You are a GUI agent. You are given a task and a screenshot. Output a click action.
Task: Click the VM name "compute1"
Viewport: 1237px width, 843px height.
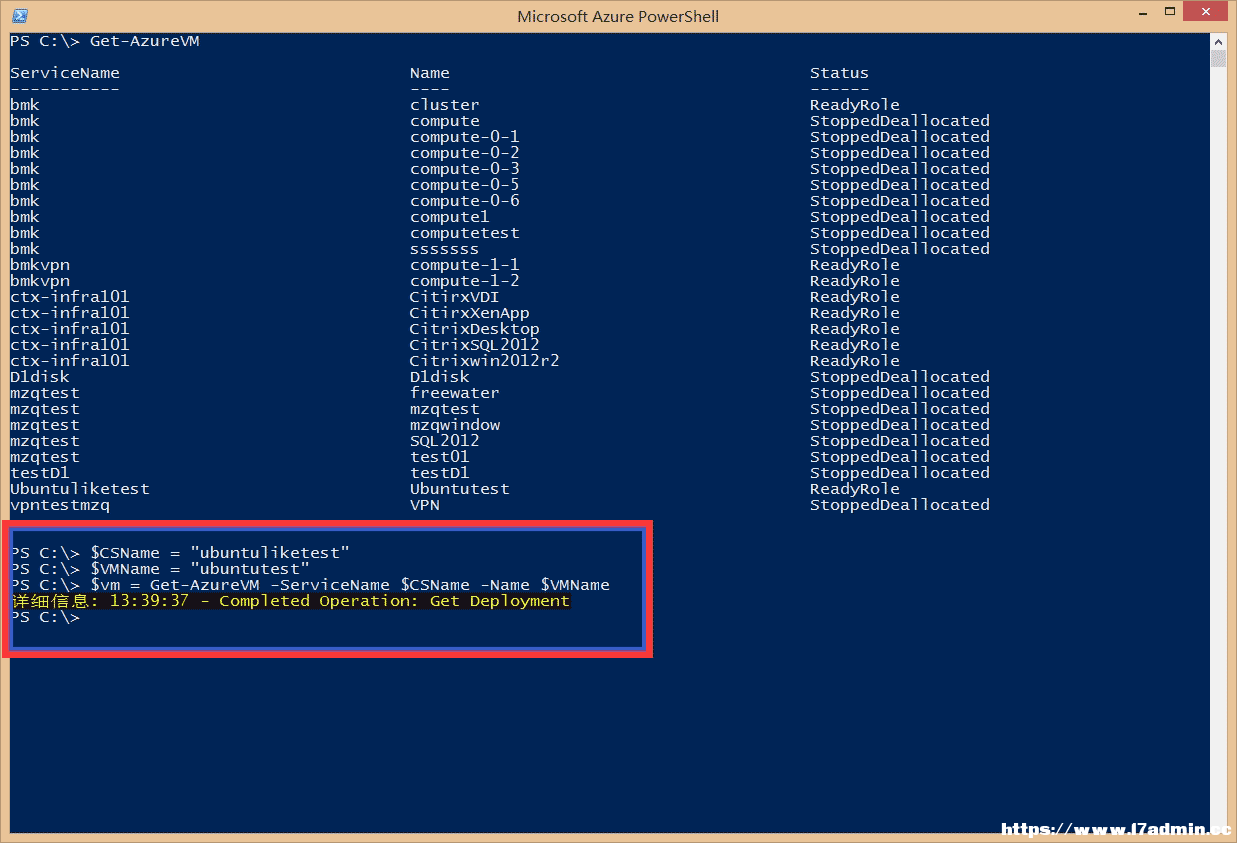point(450,217)
